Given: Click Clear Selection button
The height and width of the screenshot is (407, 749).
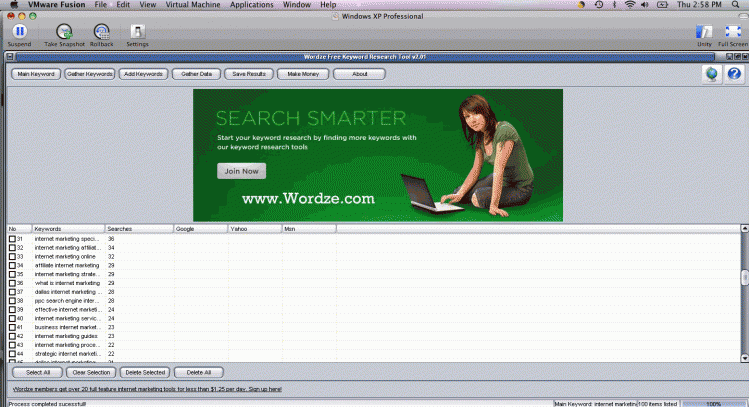Looking at the screenshot, I should 91,372.
